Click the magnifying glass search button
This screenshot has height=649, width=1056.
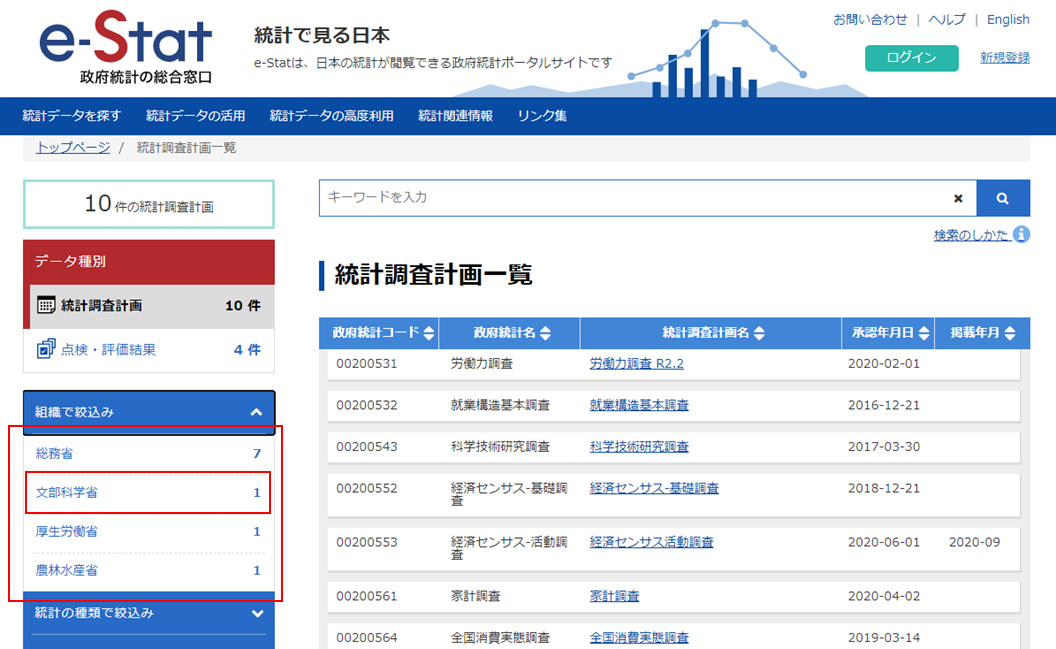tap(1002, 198)
